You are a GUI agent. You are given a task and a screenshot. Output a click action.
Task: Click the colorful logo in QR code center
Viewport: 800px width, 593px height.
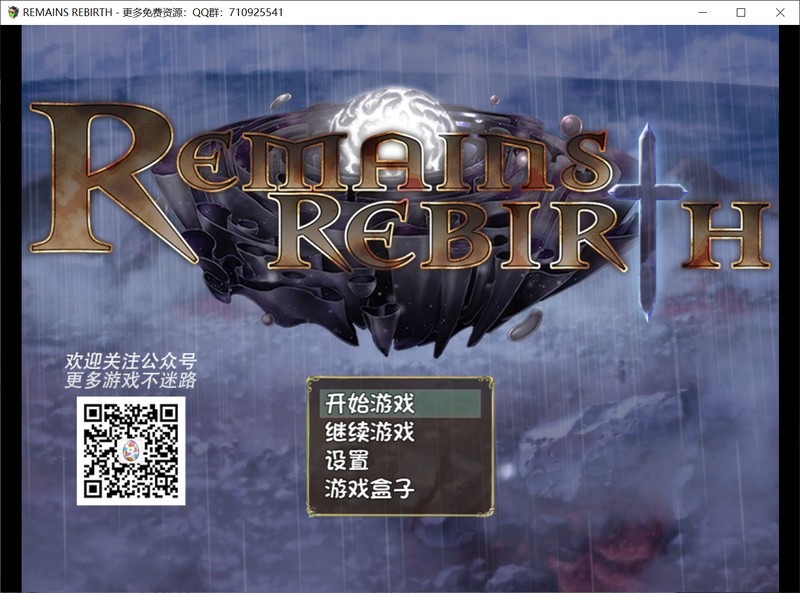[x=131, y=451]
